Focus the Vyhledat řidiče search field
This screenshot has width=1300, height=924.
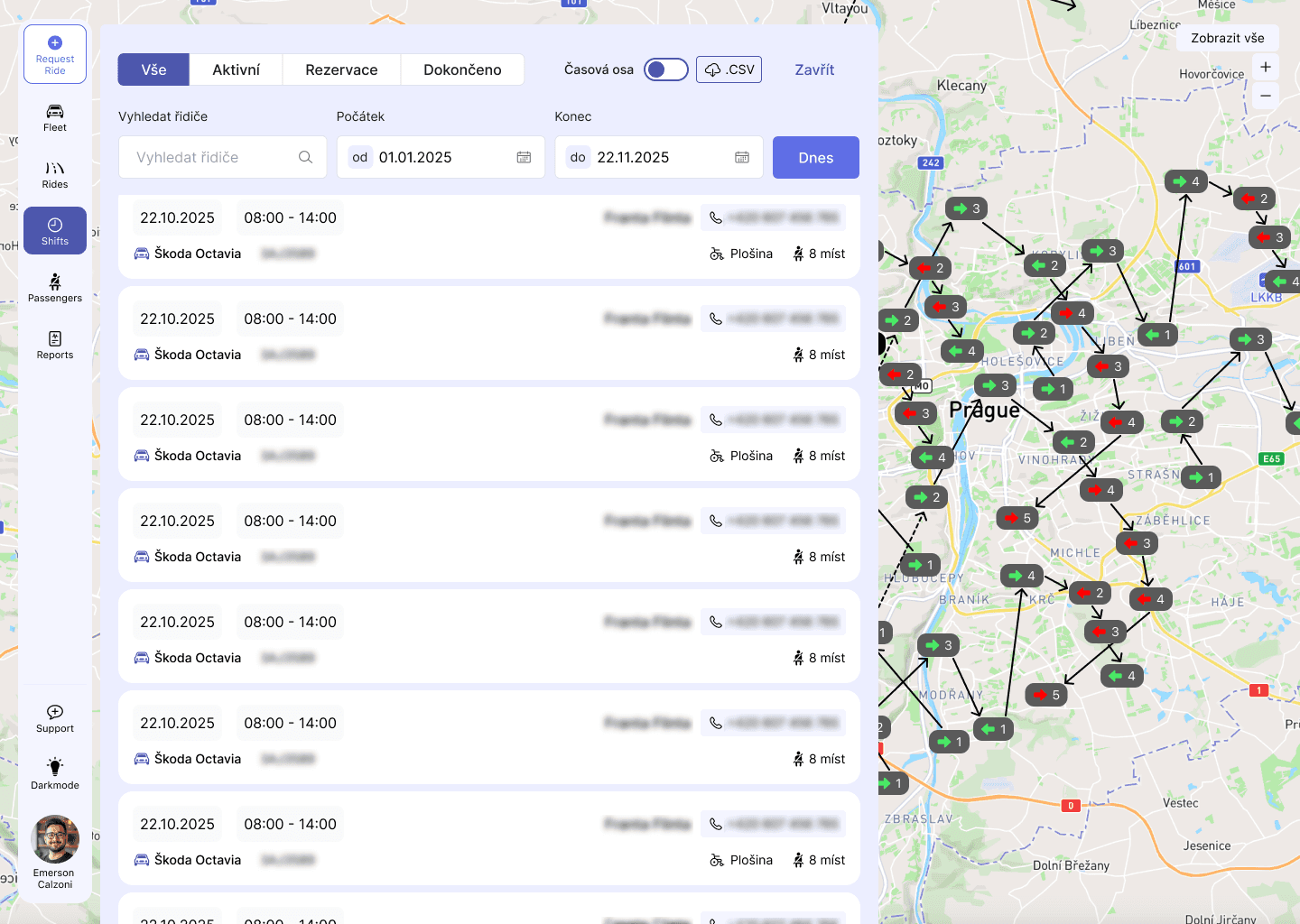[222, 157]
